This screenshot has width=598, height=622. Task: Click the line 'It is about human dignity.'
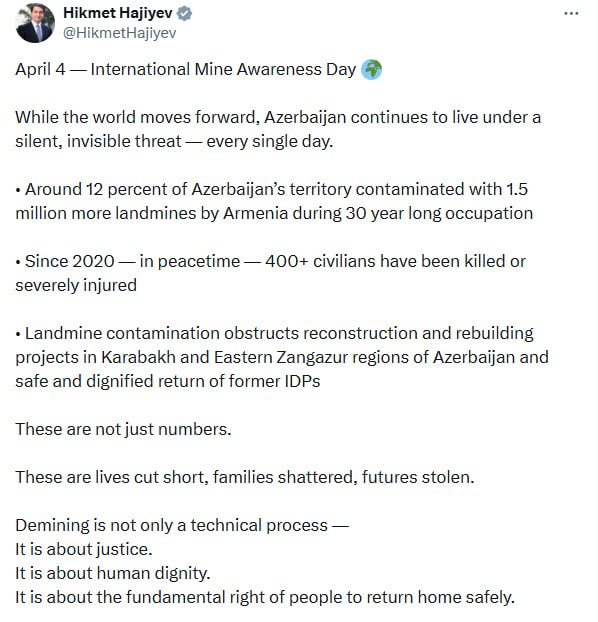tap(112, 573)
